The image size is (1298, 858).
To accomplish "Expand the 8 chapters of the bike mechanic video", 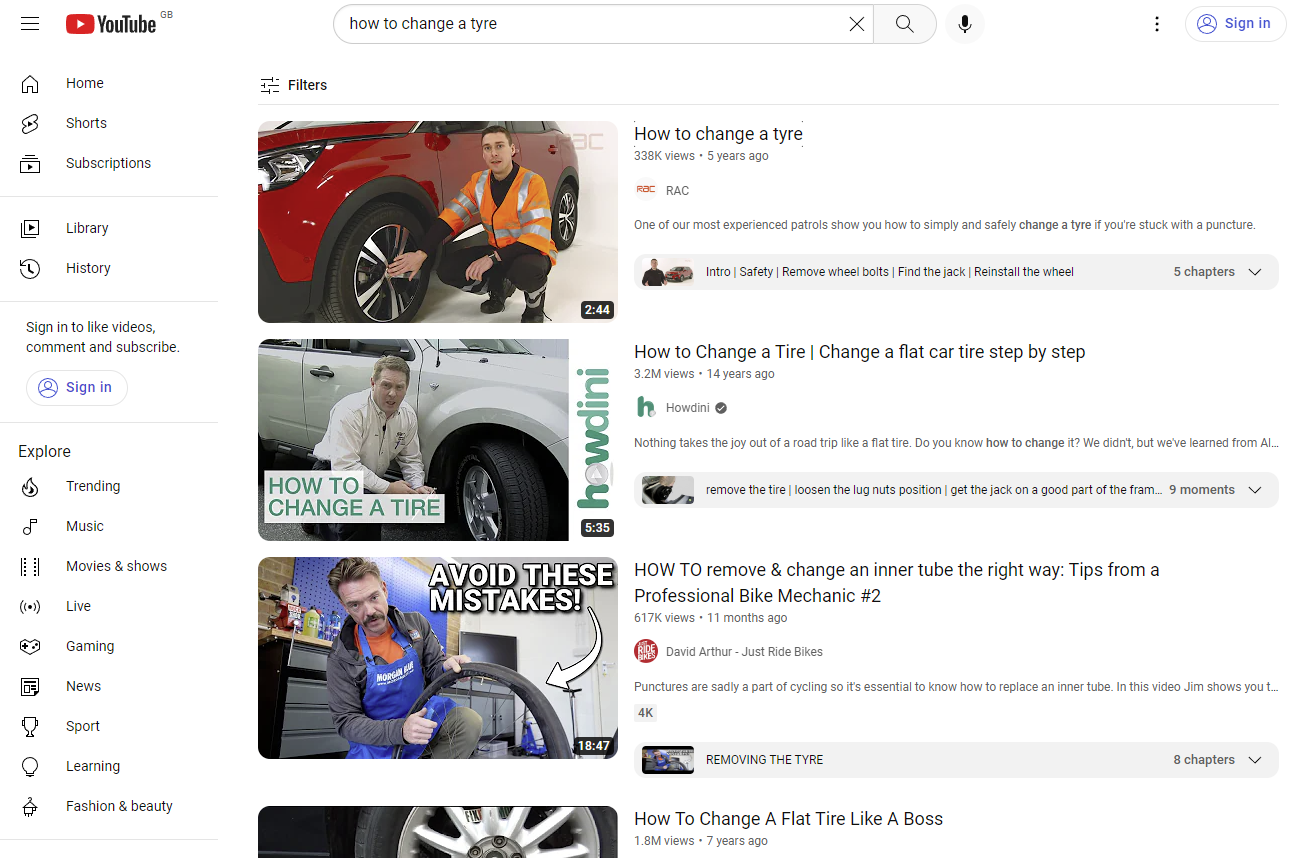I will 1255,759.
